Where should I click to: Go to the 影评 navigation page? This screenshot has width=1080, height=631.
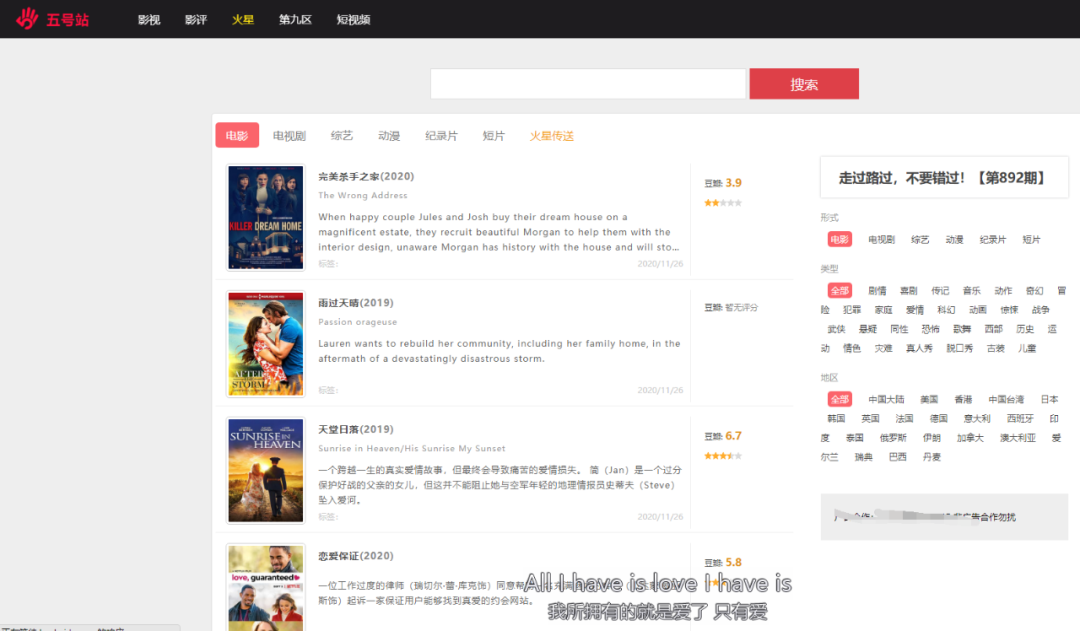click(x=196, y=20)
